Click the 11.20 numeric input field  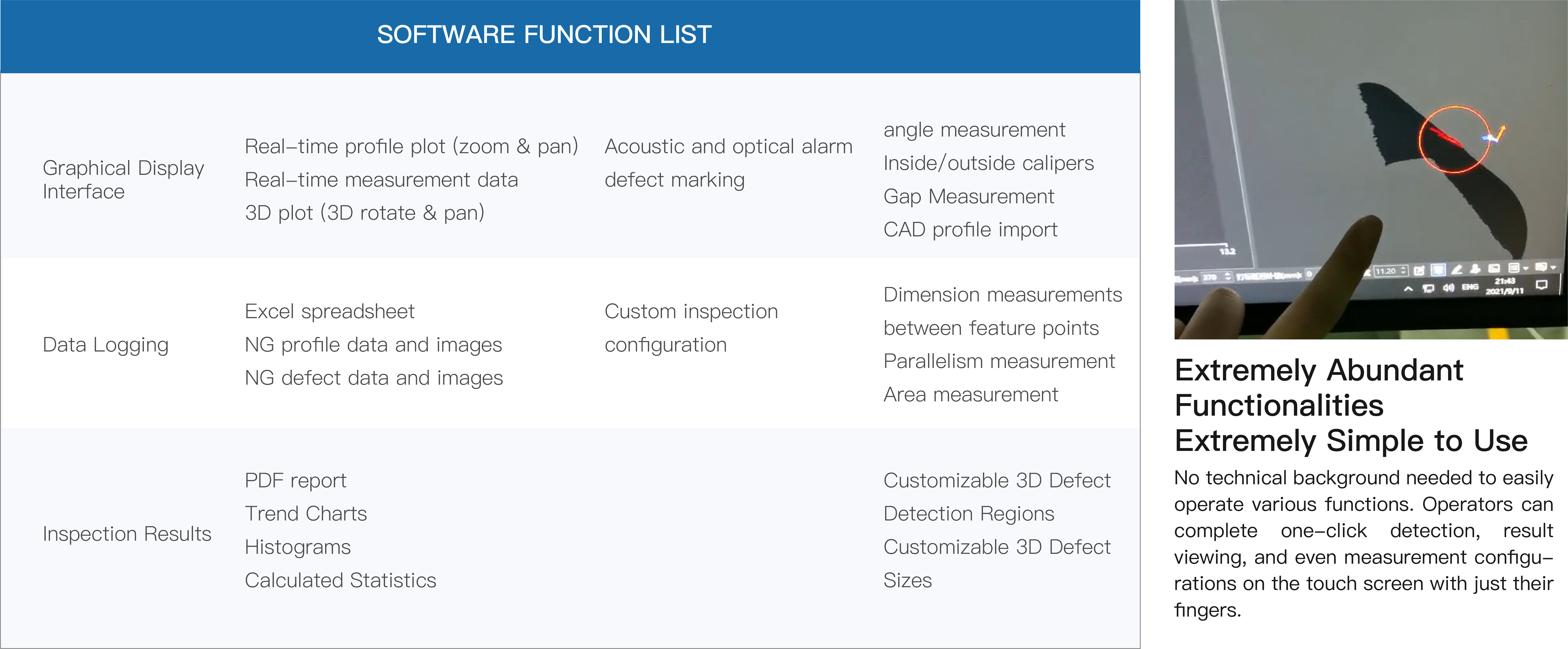pyautogui.click(x=1392, y=271)
